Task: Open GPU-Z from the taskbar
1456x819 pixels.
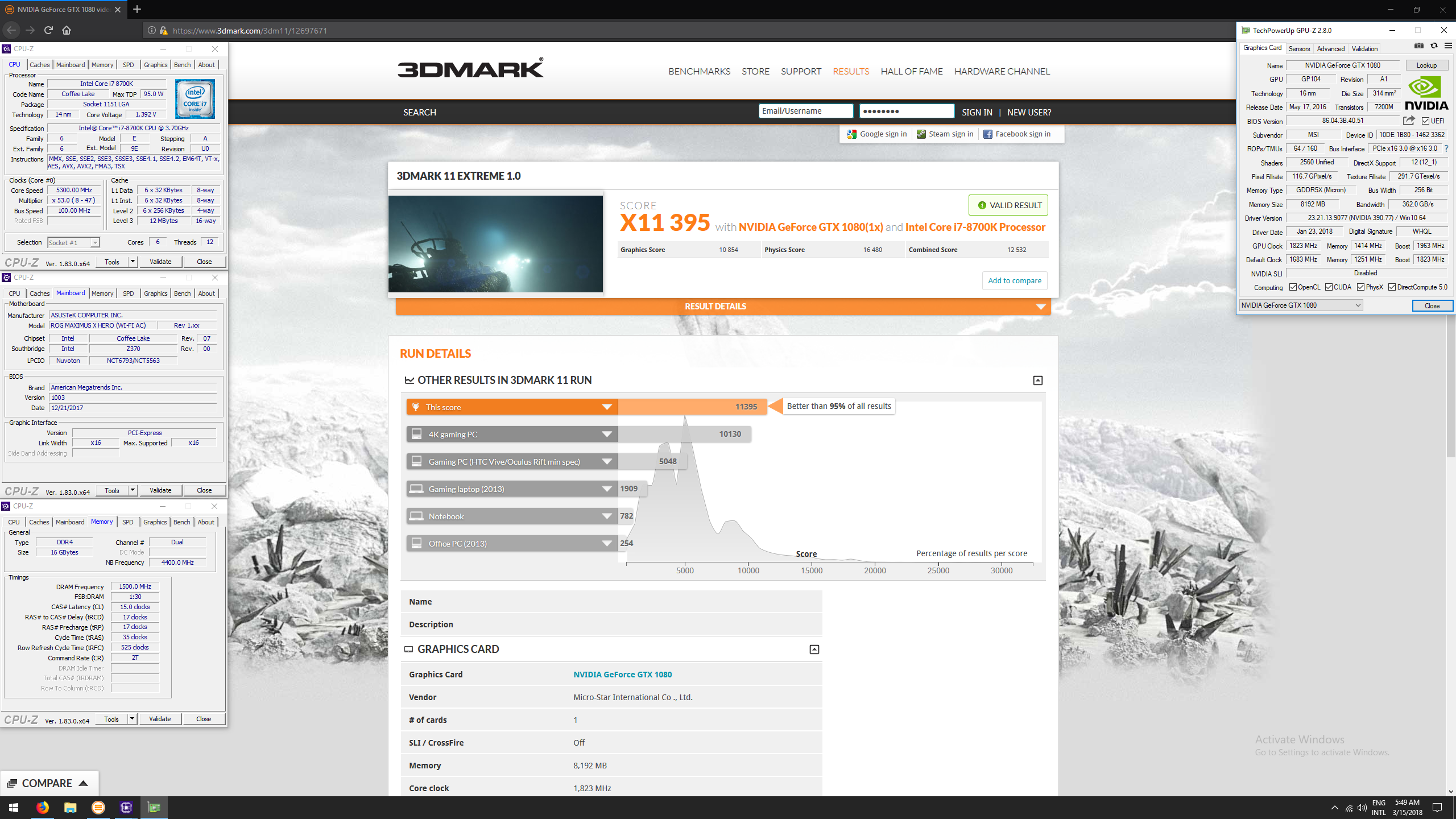Action: pos(154,808)
